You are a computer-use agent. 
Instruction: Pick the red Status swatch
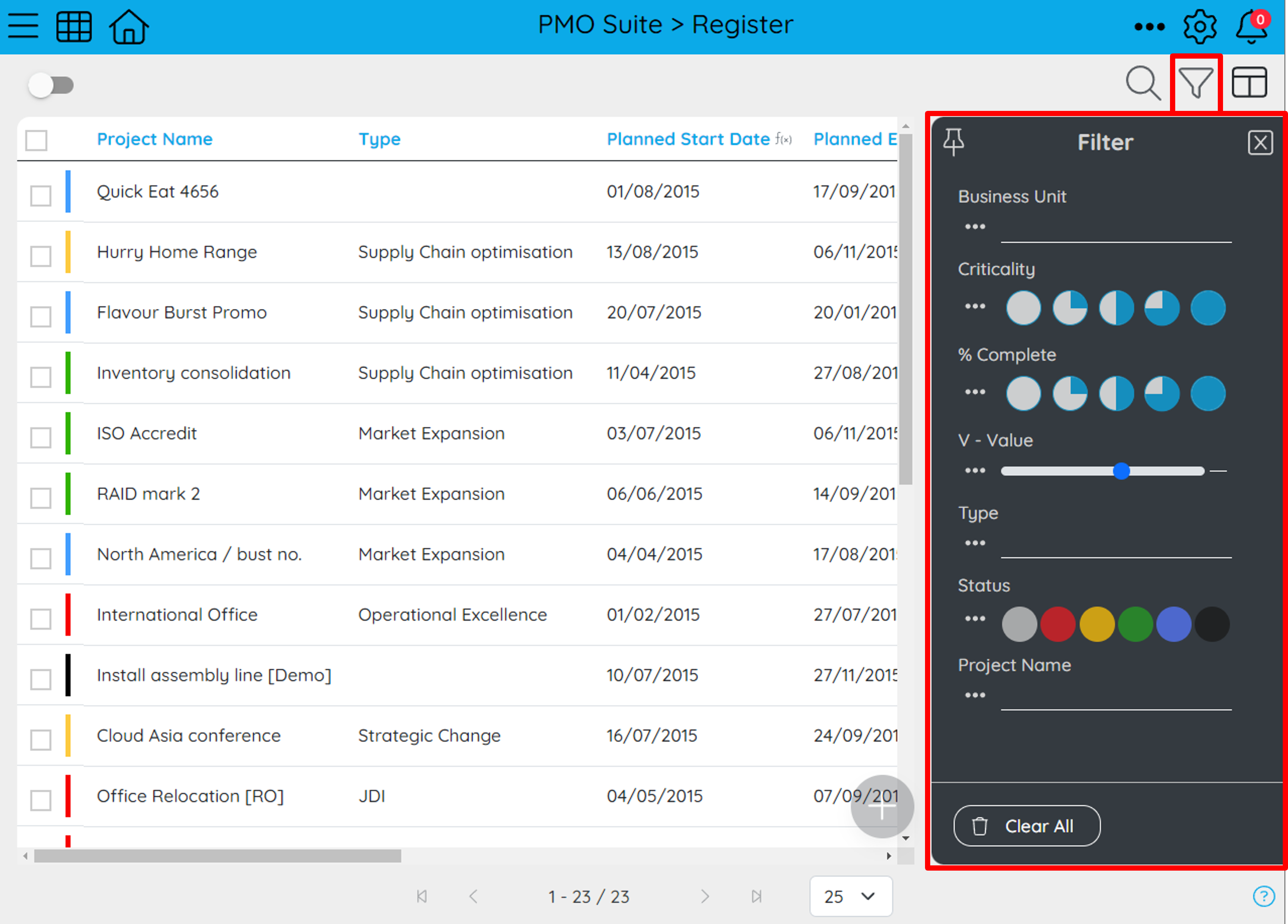1058,624
